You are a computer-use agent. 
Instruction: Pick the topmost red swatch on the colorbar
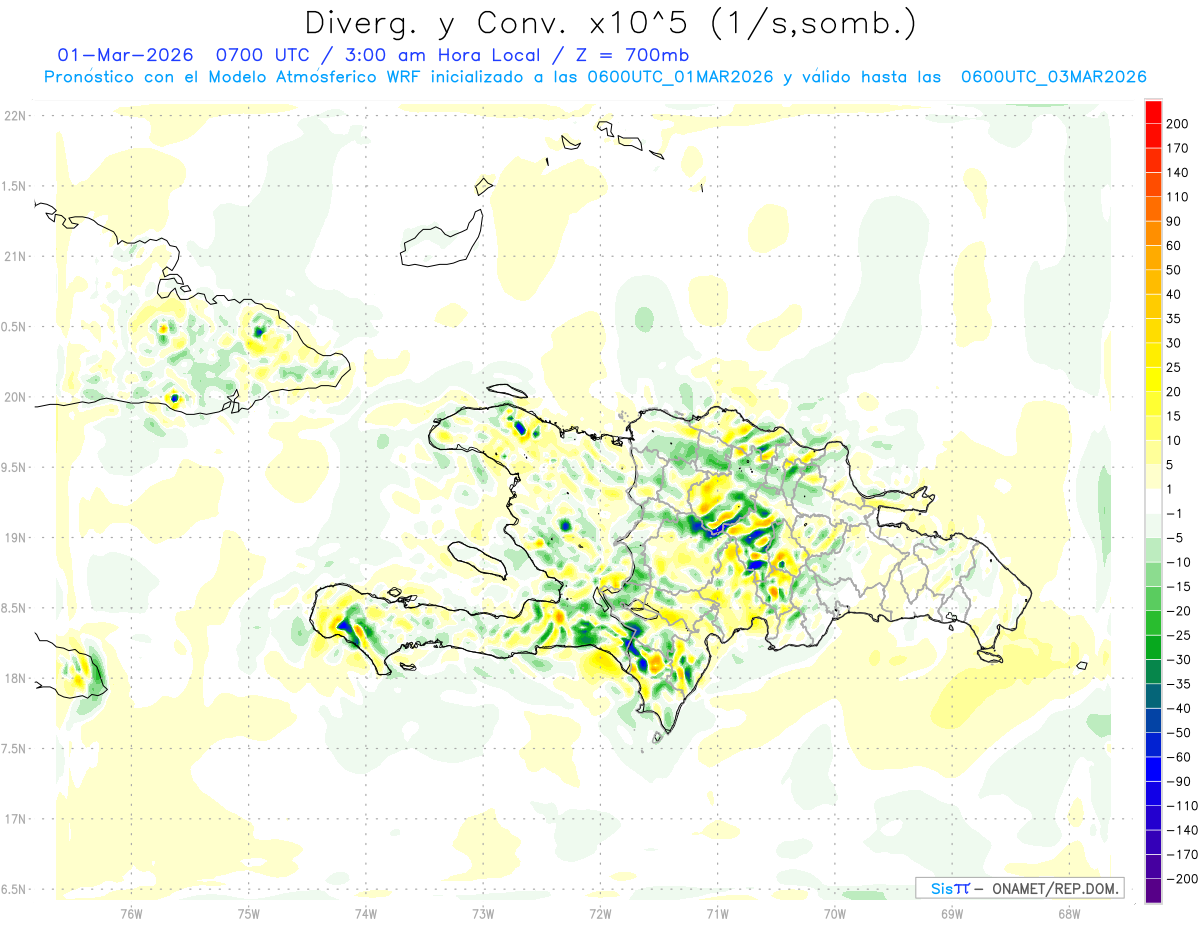click(x=1153, y=112)
